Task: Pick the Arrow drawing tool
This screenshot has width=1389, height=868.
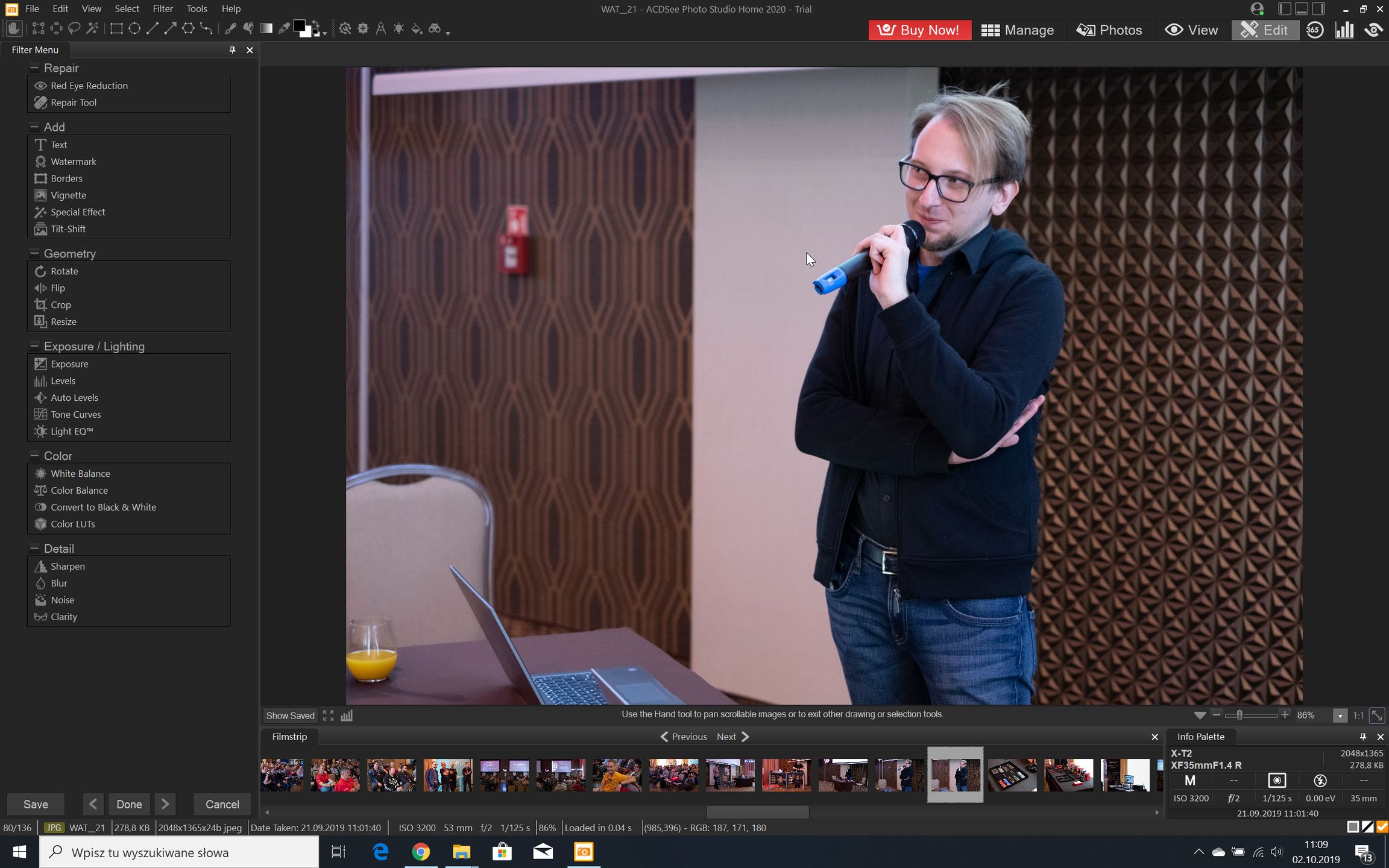Action: coord(170,28)
